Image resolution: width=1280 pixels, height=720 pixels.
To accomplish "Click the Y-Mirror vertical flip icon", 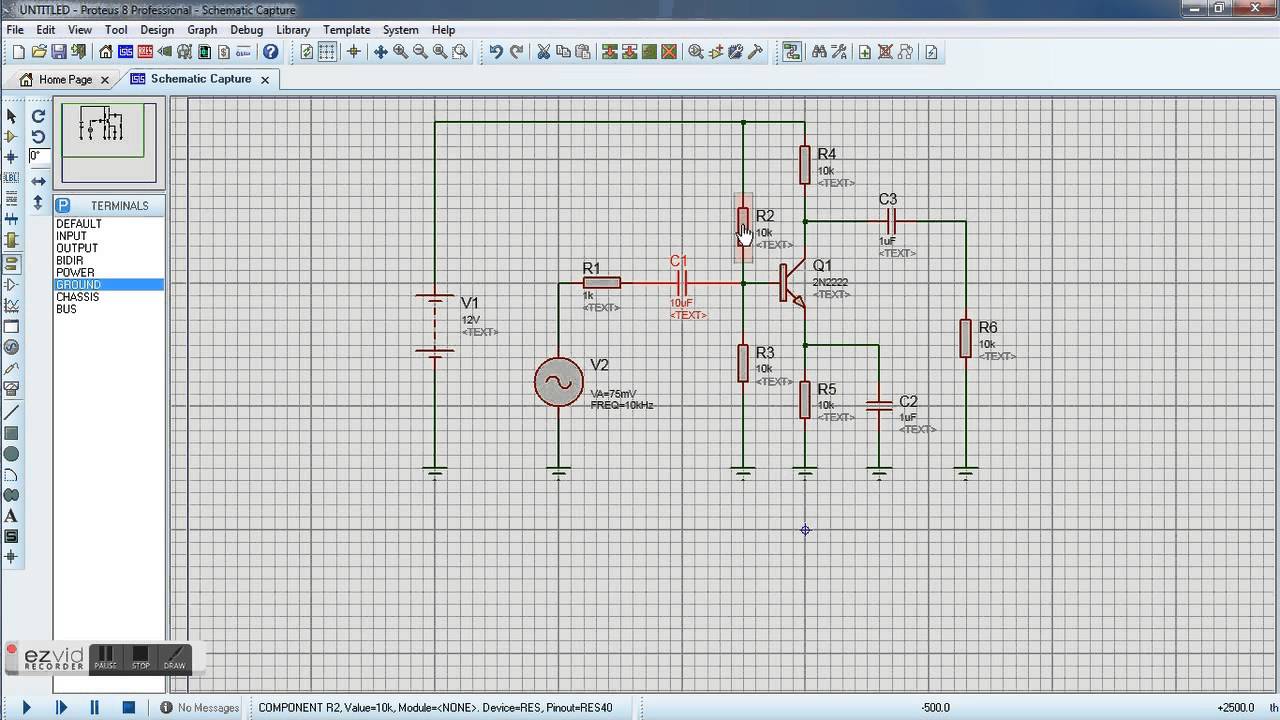I will (x=38, y=202).
